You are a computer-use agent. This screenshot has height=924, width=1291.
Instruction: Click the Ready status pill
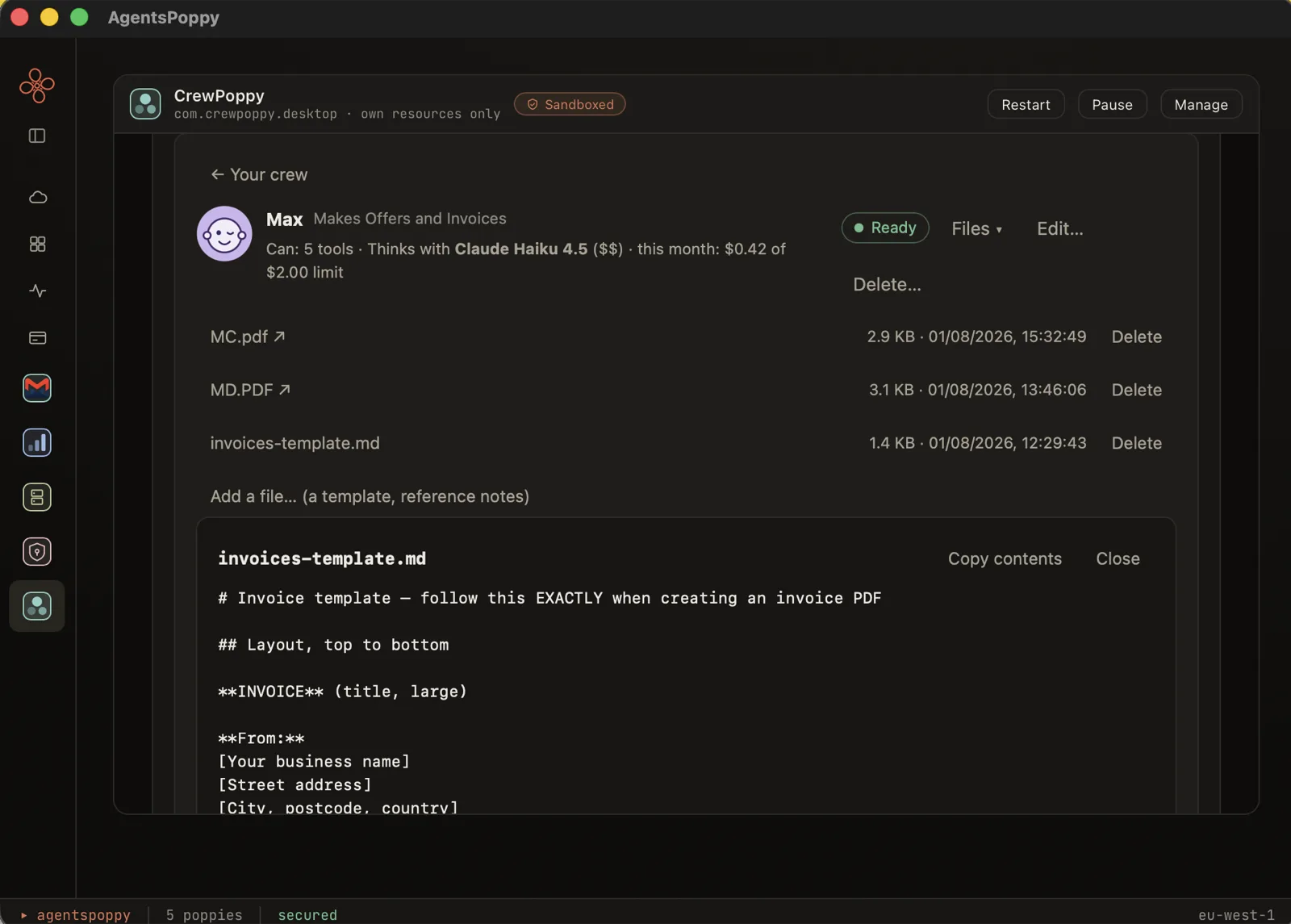point(885,228)
